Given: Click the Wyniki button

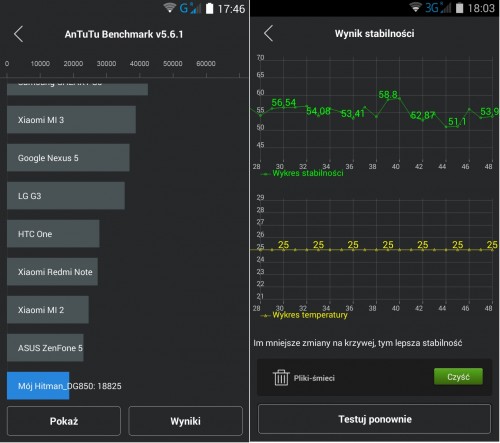Looking at the screenshot, I should [185, 421].
